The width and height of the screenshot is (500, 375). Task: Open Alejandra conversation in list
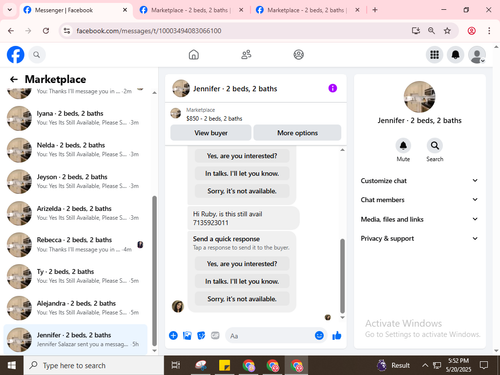(x=76, y=308)
